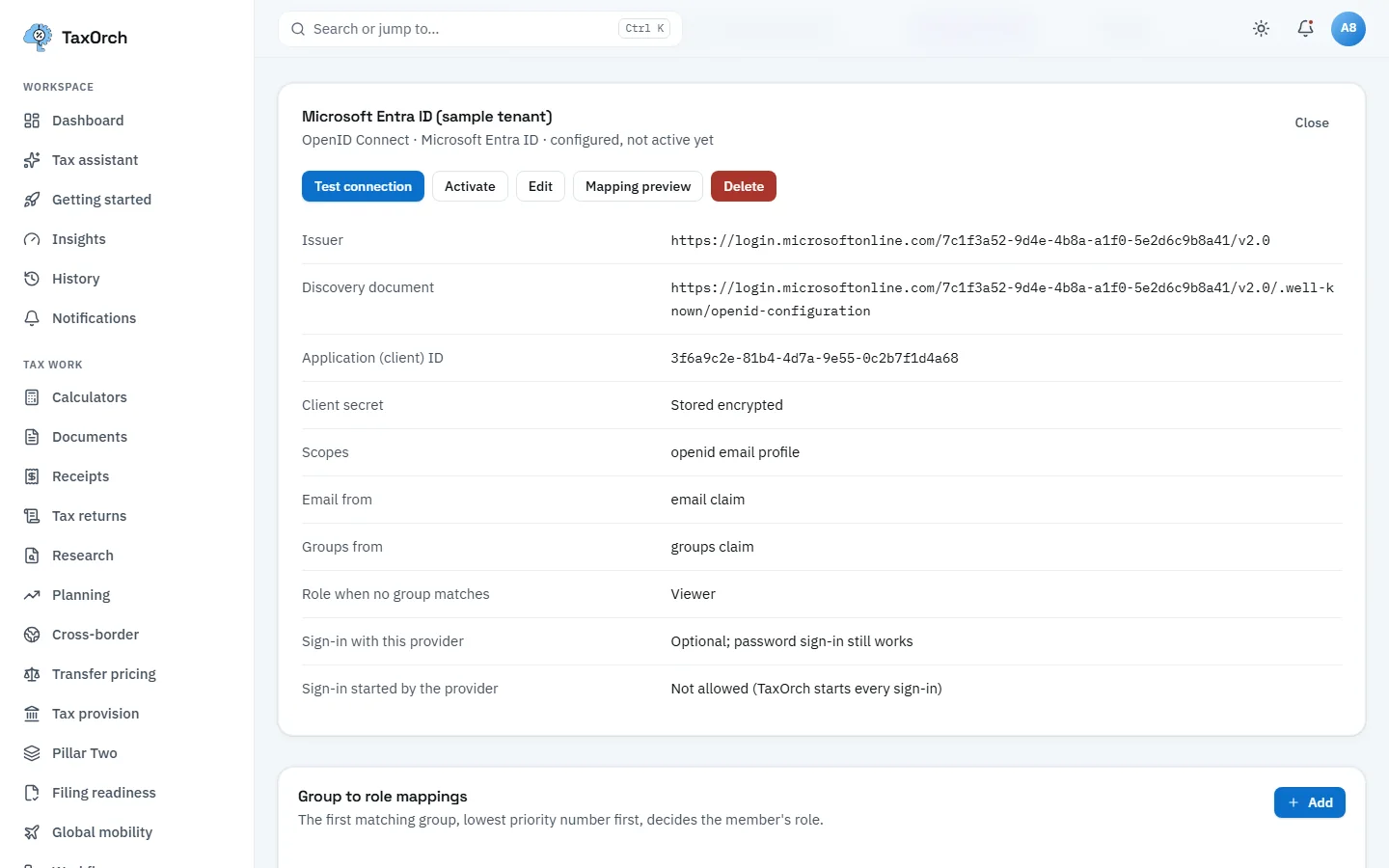Click the Tax provision bank icon
Viewport: 1389px width, 868px height.
(x=32, y=714)
